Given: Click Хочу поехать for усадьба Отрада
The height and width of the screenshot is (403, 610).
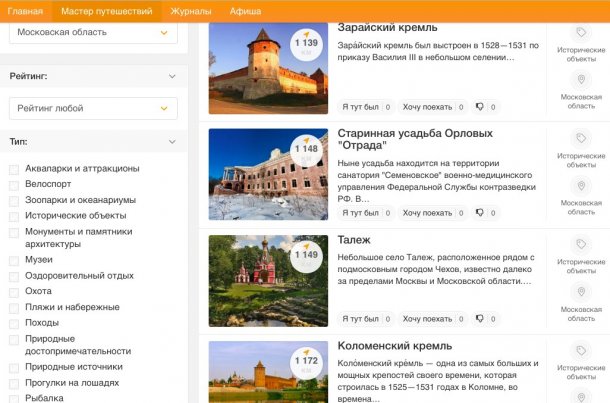Looking at the screenshot, I should (x=433, y=213).
